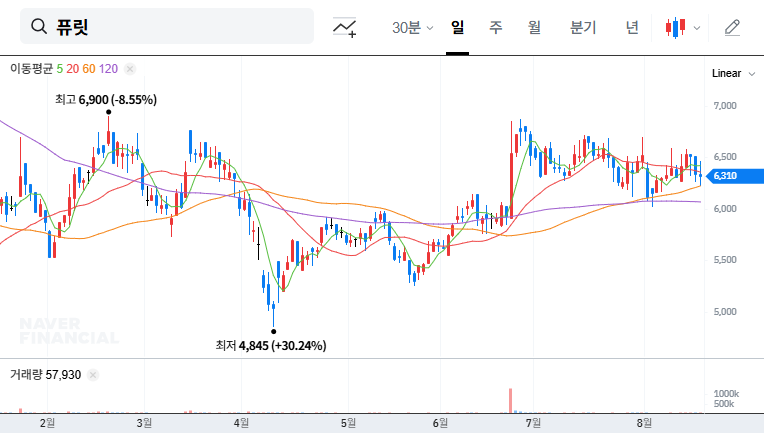
Task: Focus the stock search field showing 퓨릿
Action: [167, 26]
